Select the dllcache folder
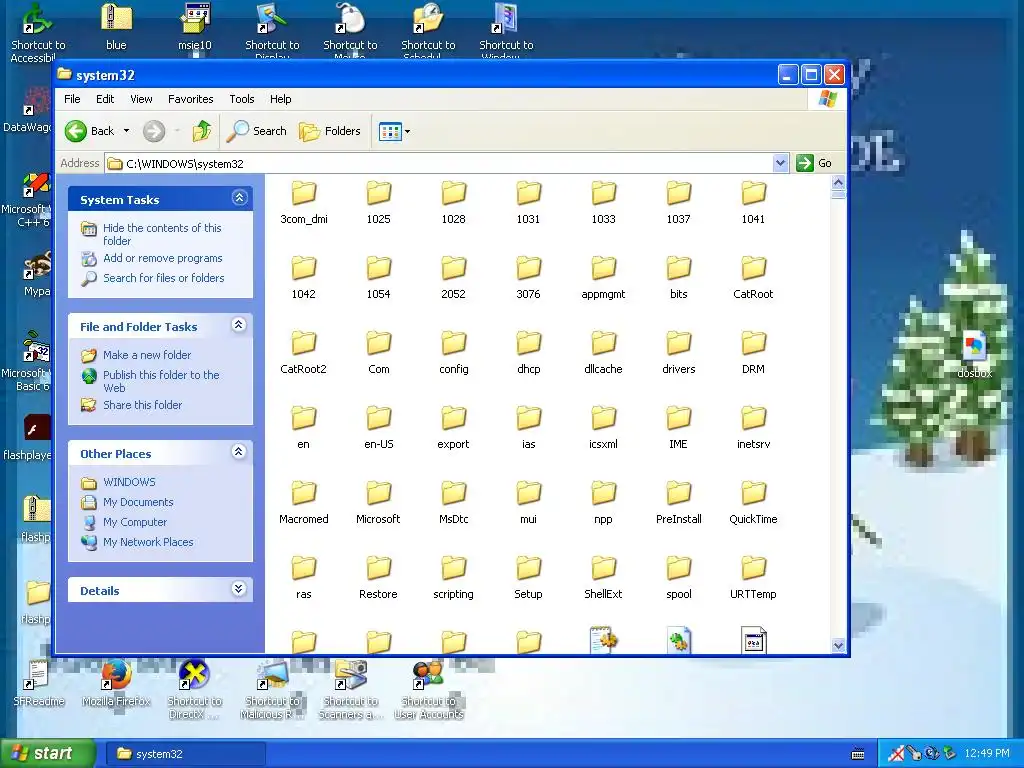This screenshot has height=768, width=1024. click(x=603, y=353)
